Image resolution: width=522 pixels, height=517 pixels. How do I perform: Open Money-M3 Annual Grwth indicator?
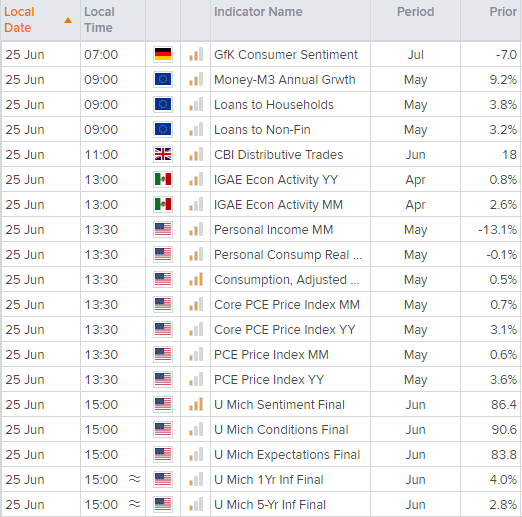click(x=285, y=80)
